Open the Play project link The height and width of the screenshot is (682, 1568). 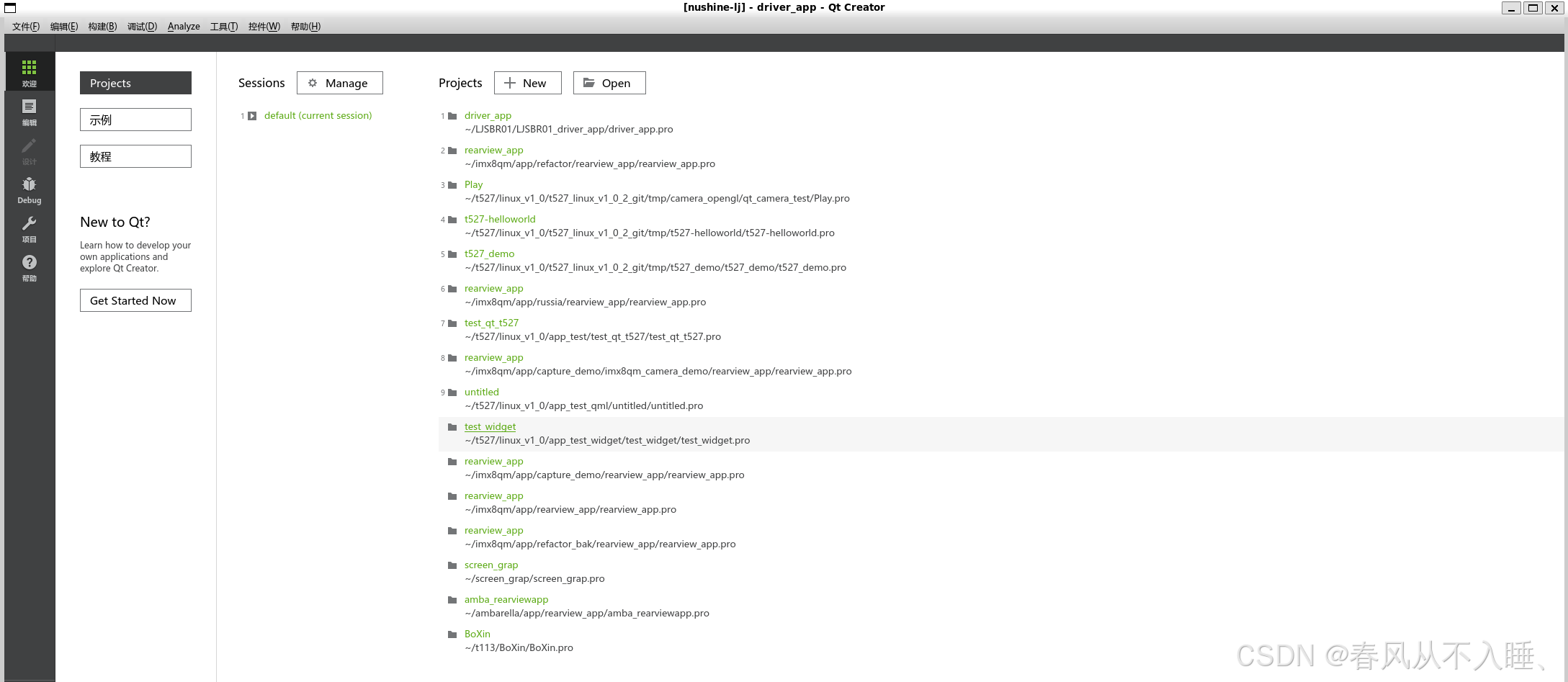473,185
